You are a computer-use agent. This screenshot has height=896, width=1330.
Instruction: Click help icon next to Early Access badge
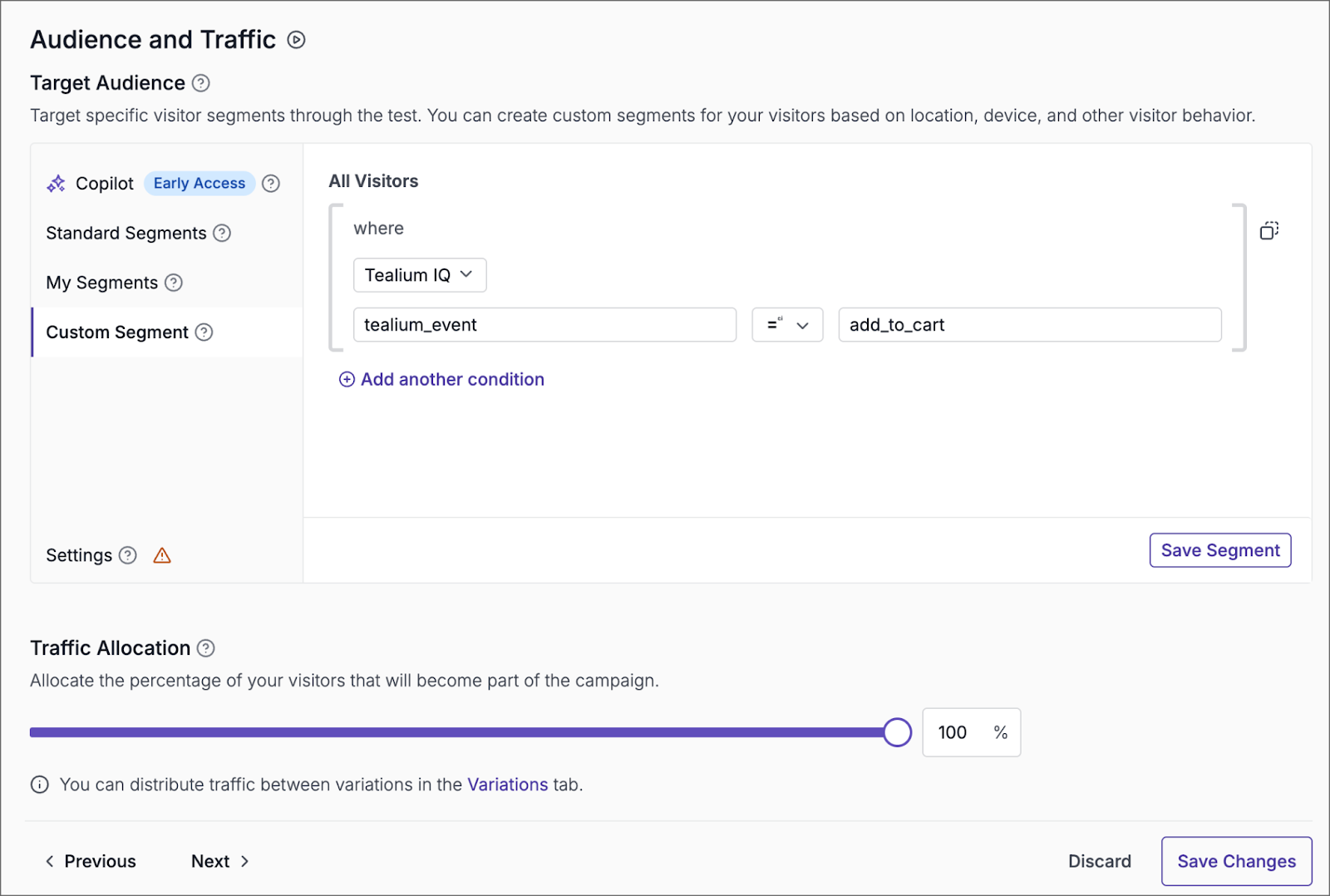click(x=271, y=184)
